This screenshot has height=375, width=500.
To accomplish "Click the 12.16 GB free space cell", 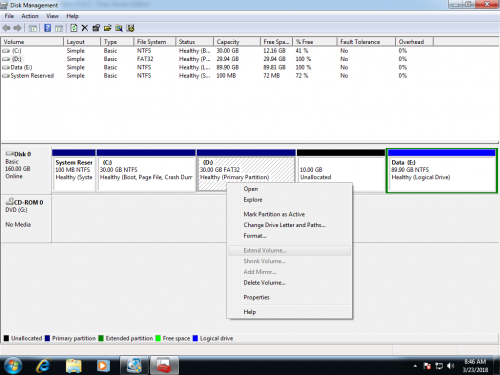I will [x=274, y=51].
